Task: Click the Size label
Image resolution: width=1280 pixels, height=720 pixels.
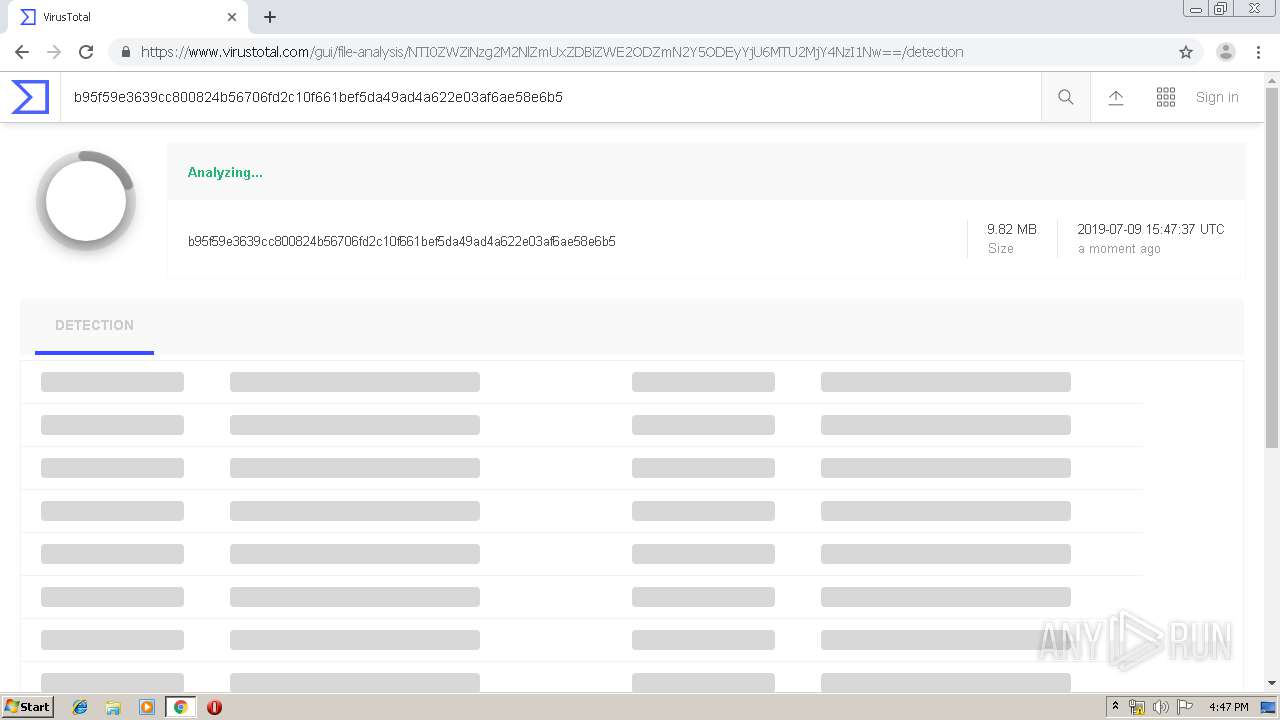Action: [x=1000, y=249]
